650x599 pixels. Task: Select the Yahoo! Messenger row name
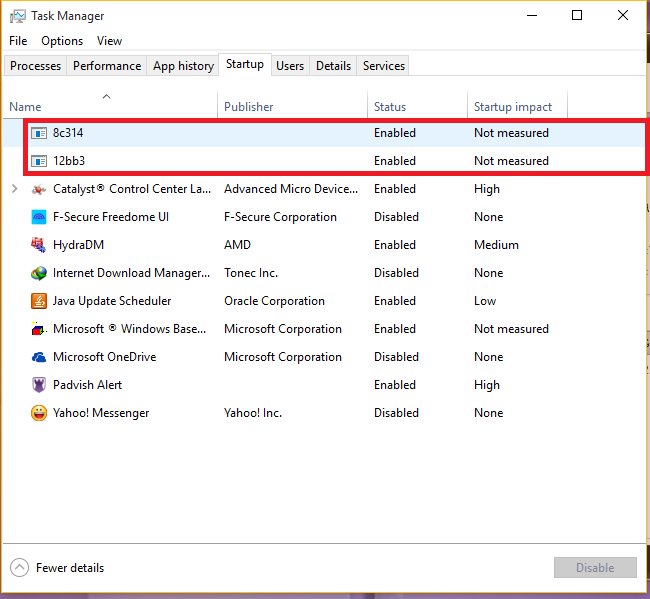point(101,413)
